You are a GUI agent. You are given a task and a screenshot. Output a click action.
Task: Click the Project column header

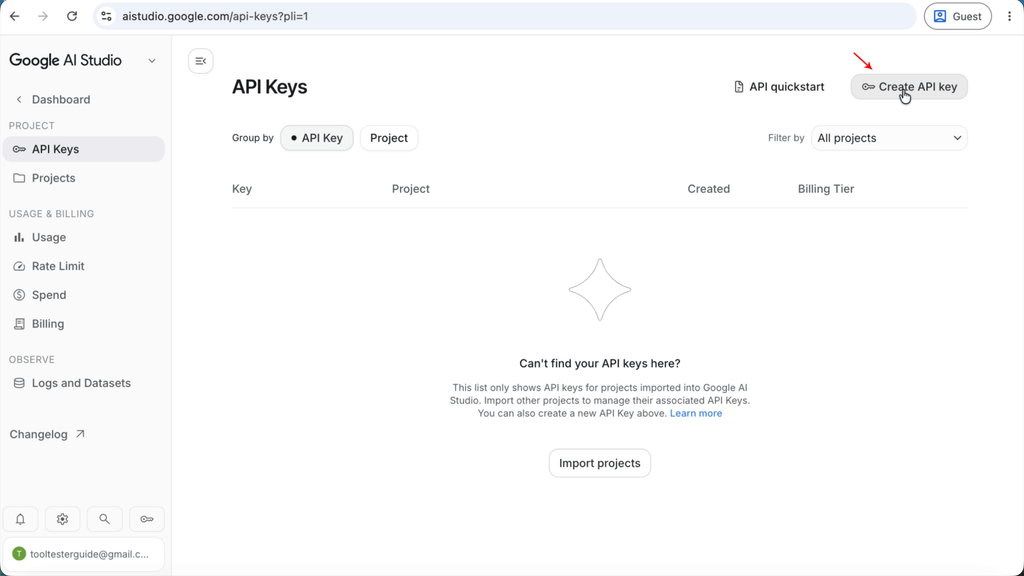coord(411,189)
